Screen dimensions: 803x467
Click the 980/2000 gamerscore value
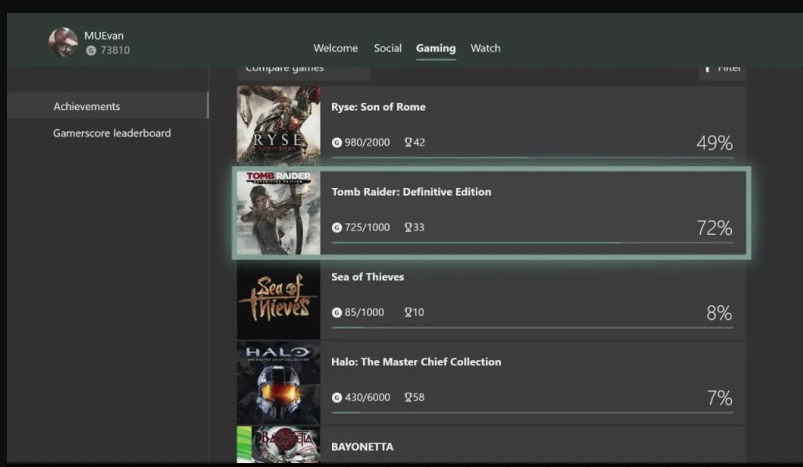tap(367, 142)
